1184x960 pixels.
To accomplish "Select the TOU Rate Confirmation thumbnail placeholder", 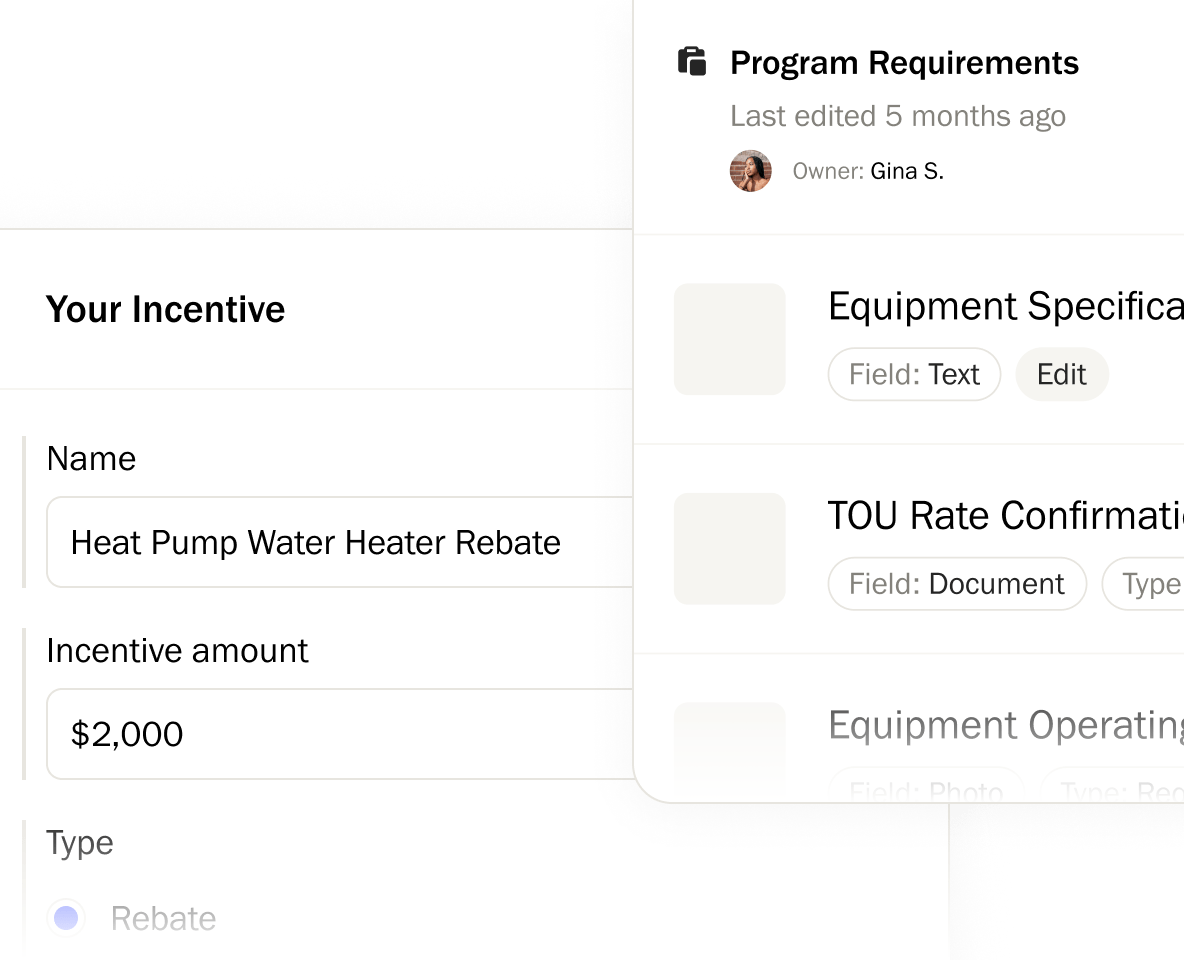I will [x=729, y=549].
